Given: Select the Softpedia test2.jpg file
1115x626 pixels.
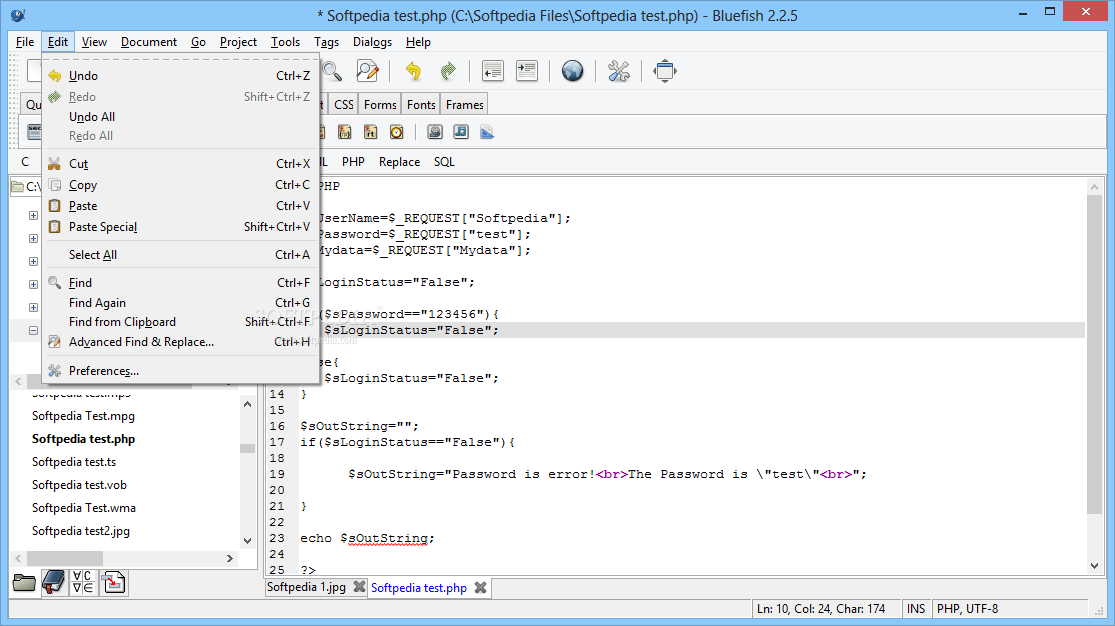Looking at the screenshot, I should pos(81,531).
